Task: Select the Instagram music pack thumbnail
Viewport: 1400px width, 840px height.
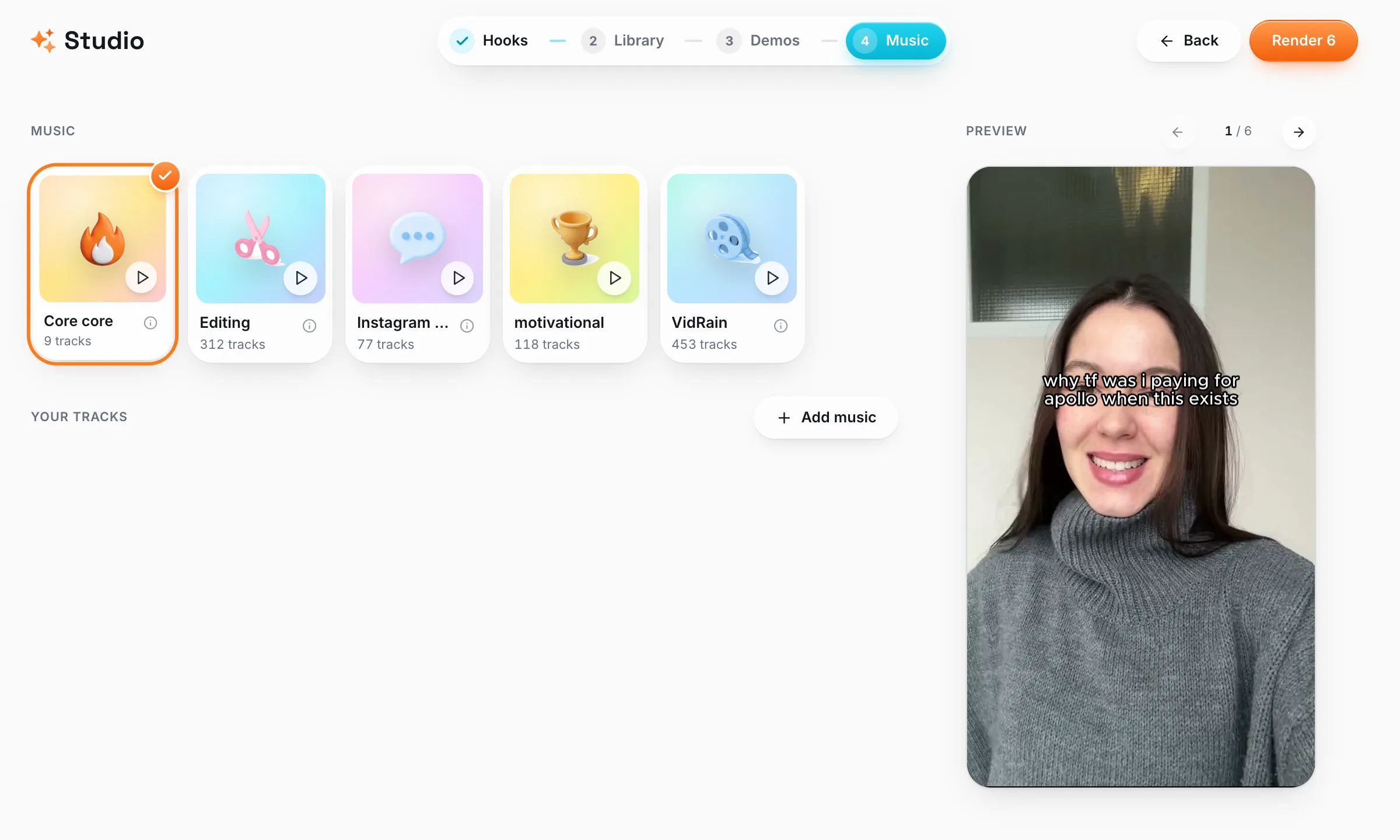Action: point(418,238)
